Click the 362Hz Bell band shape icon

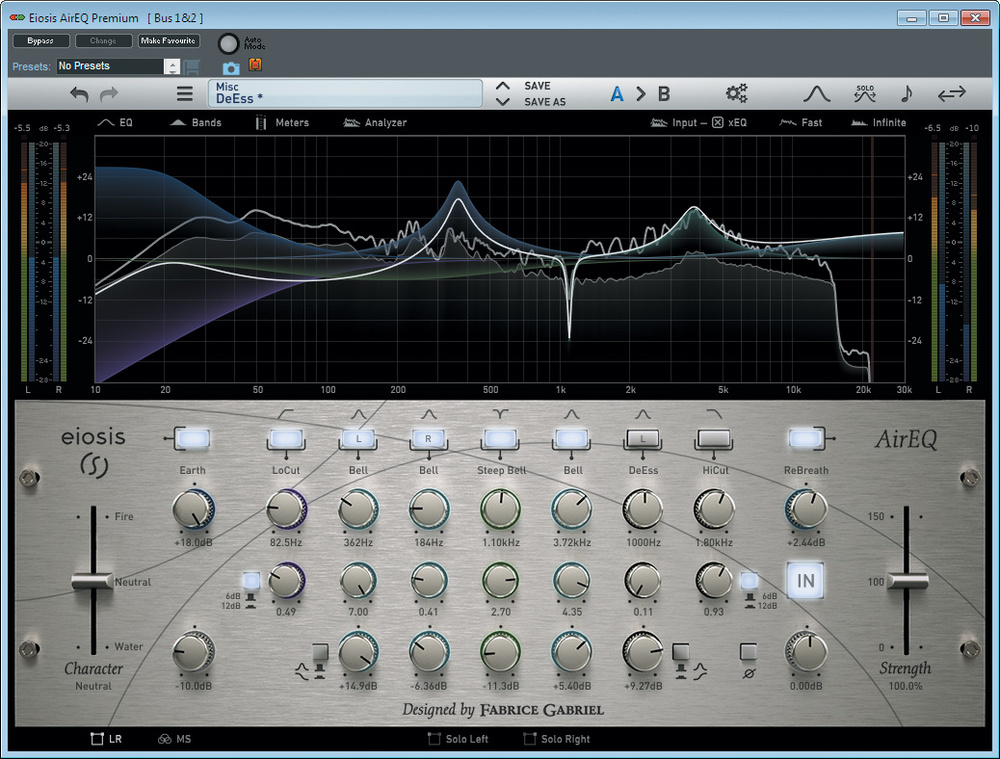coord(358,415)
